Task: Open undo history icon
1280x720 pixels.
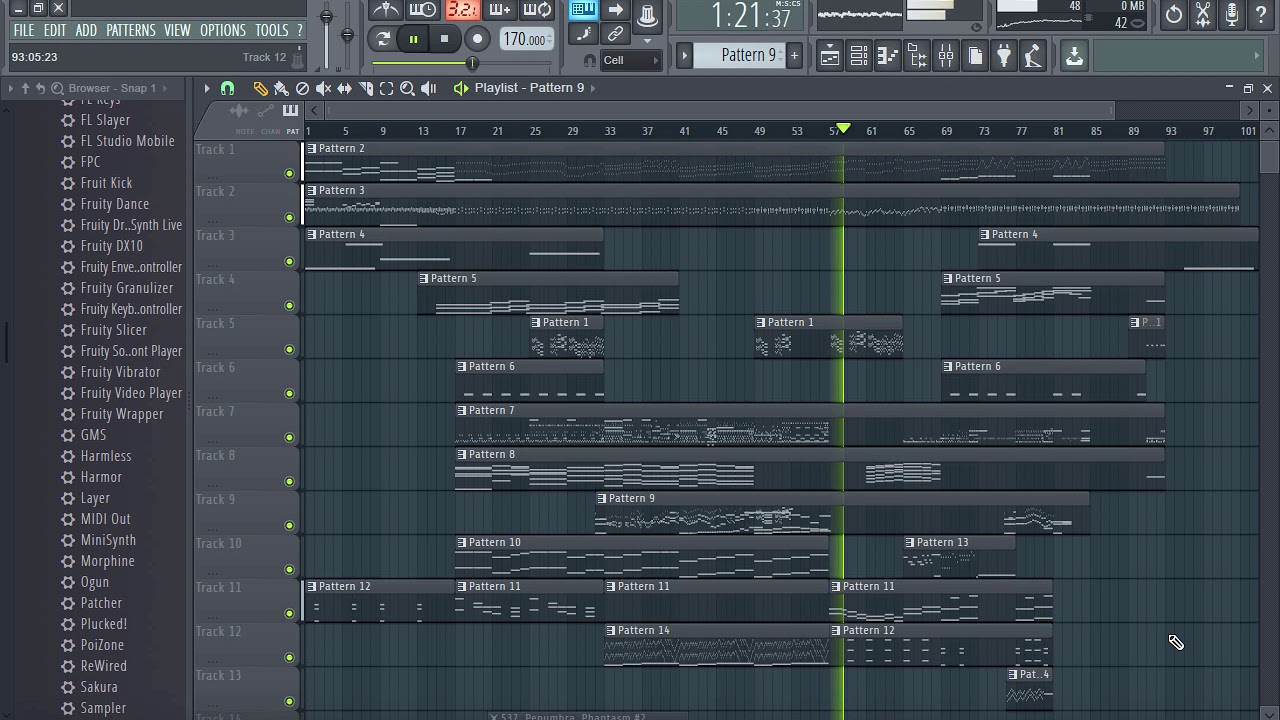Action: (1174, 14)
